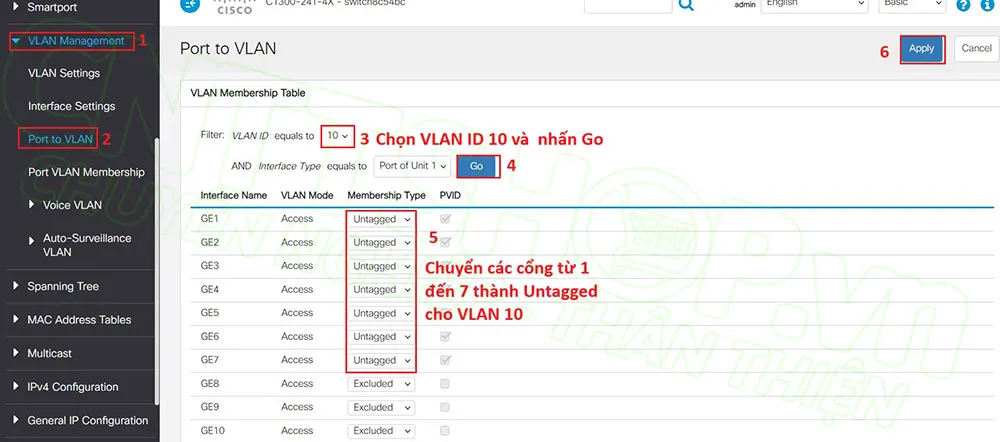Toggle the navigation menu icon beside Cisco logo
Image resolution: width=1000 pixels, height=442 pixels.
point(189,4)
